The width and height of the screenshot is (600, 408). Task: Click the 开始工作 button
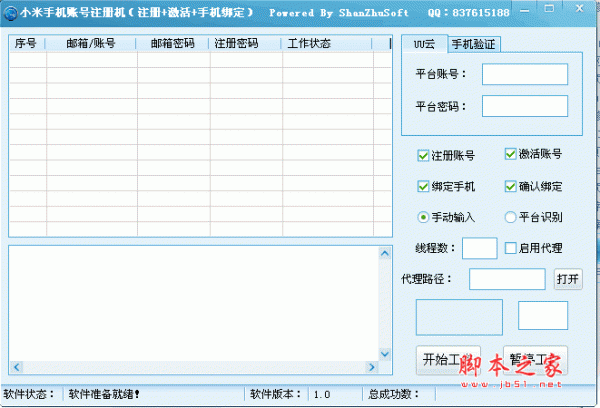448,360
